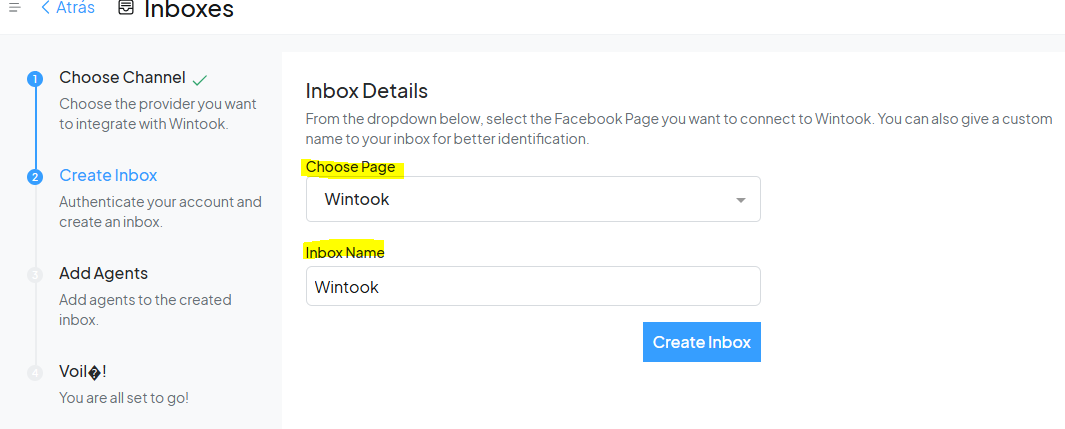1065x429 pixels.
Task: Click 'Authenticate your account' description text
Action: 160,212
